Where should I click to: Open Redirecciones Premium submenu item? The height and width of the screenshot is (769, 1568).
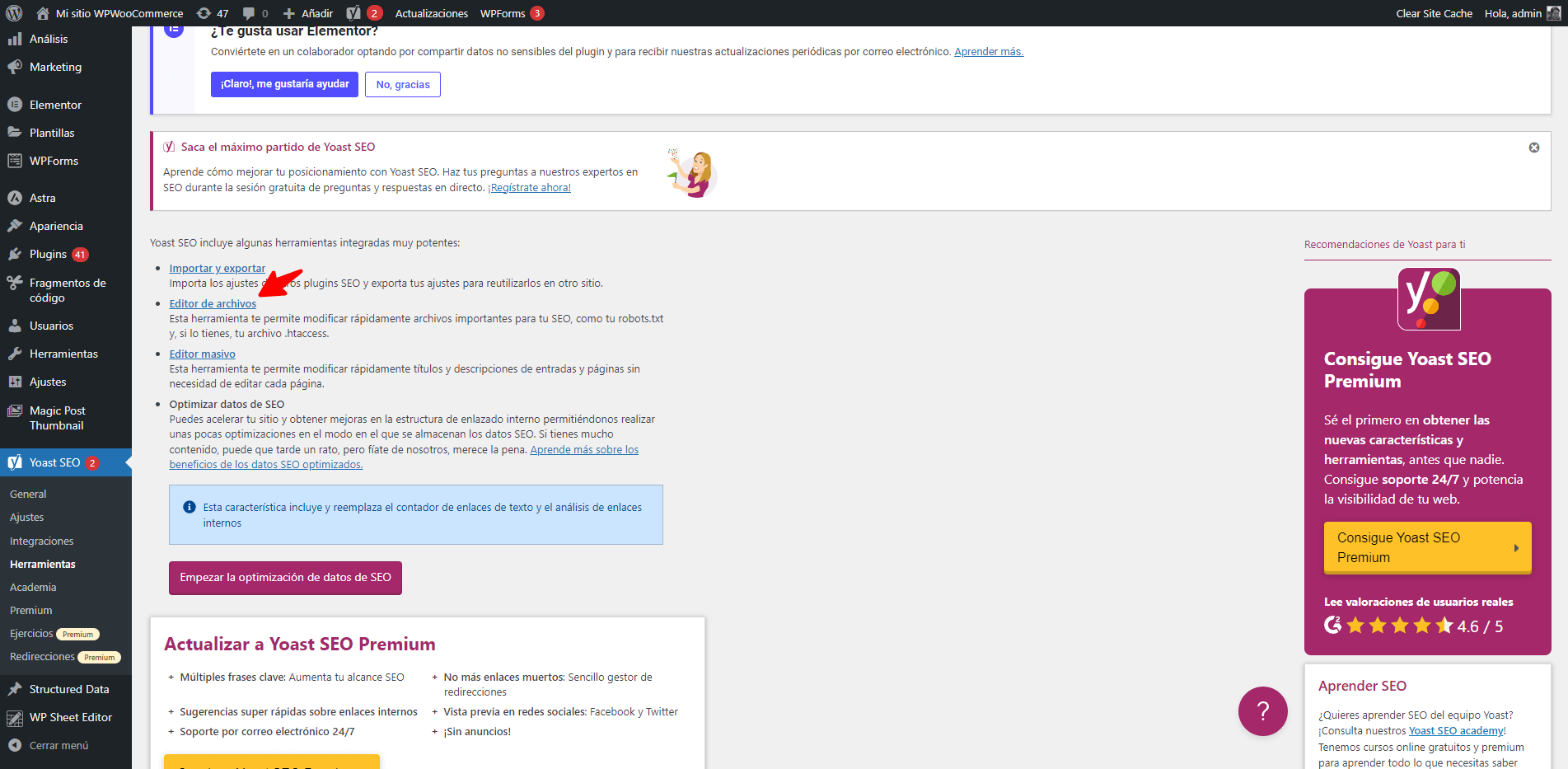[66, 657]
